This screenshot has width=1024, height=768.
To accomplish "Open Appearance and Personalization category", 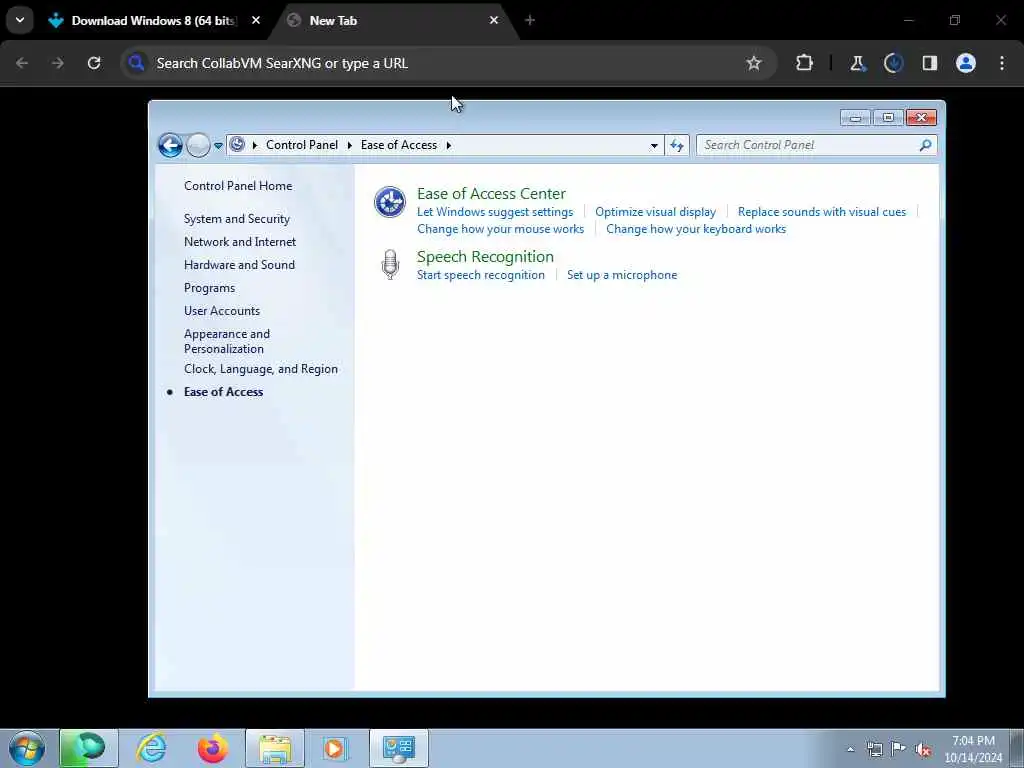I will click(227, 341).
